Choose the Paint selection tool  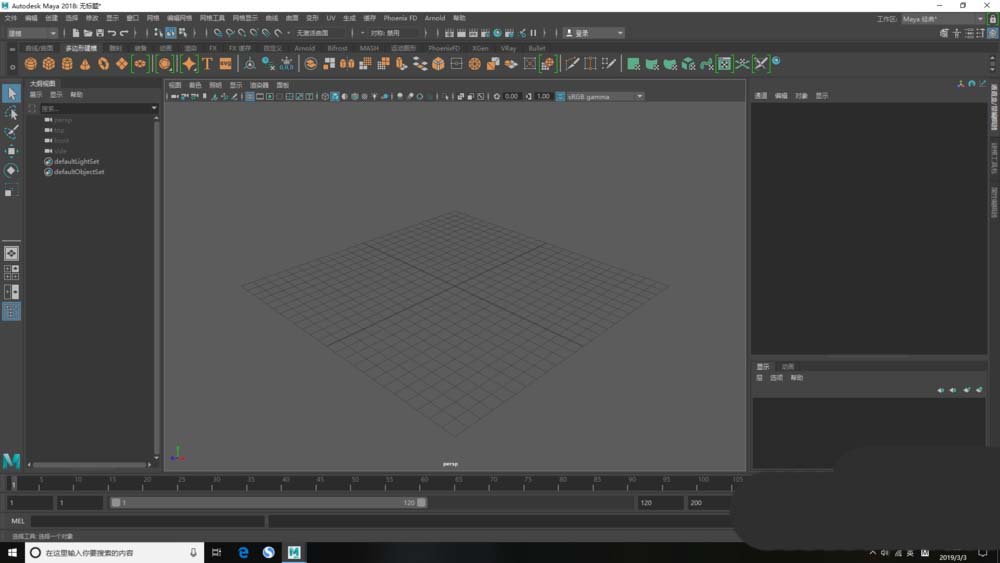pyautogui.click(x=11, y=132)
